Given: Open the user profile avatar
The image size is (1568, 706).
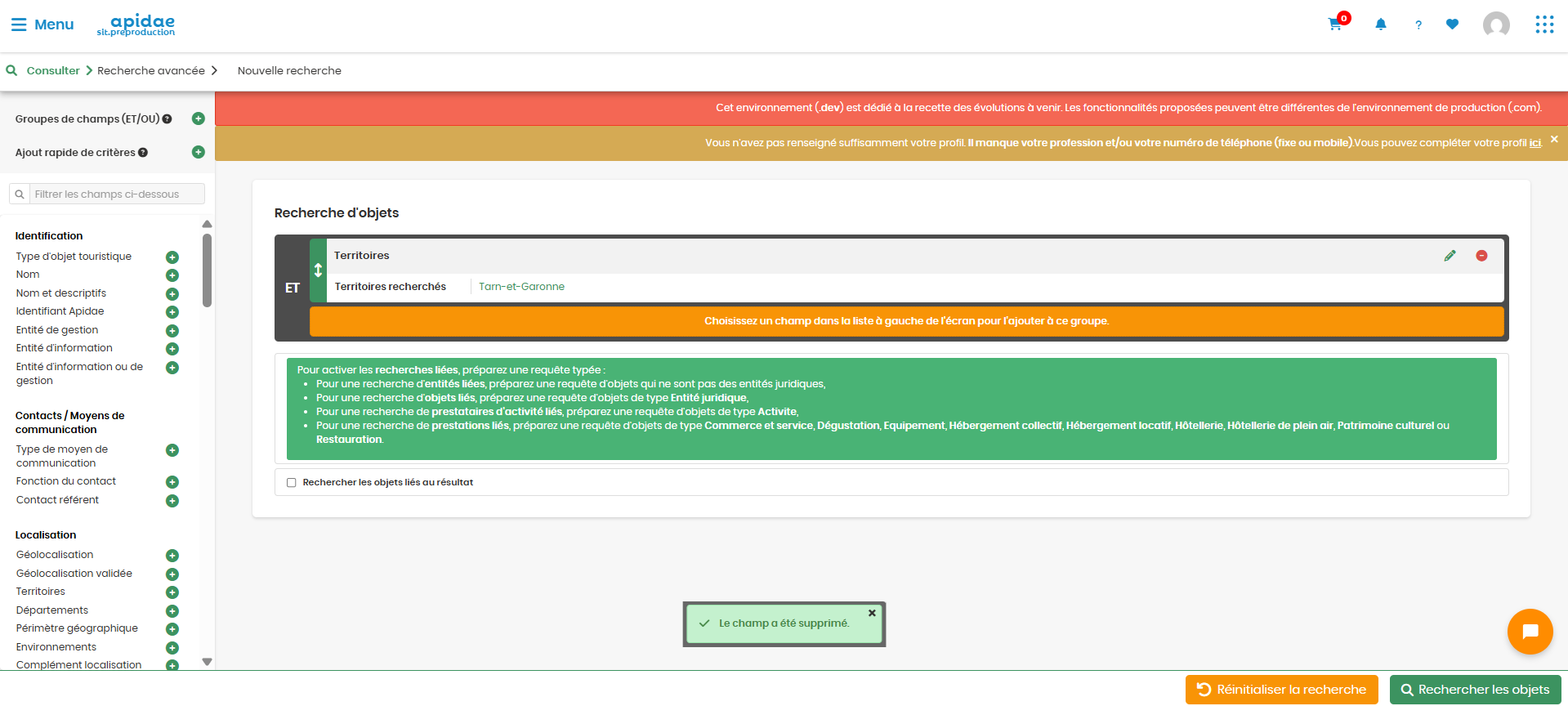Looking at the screenshot, I should 1496,25.
